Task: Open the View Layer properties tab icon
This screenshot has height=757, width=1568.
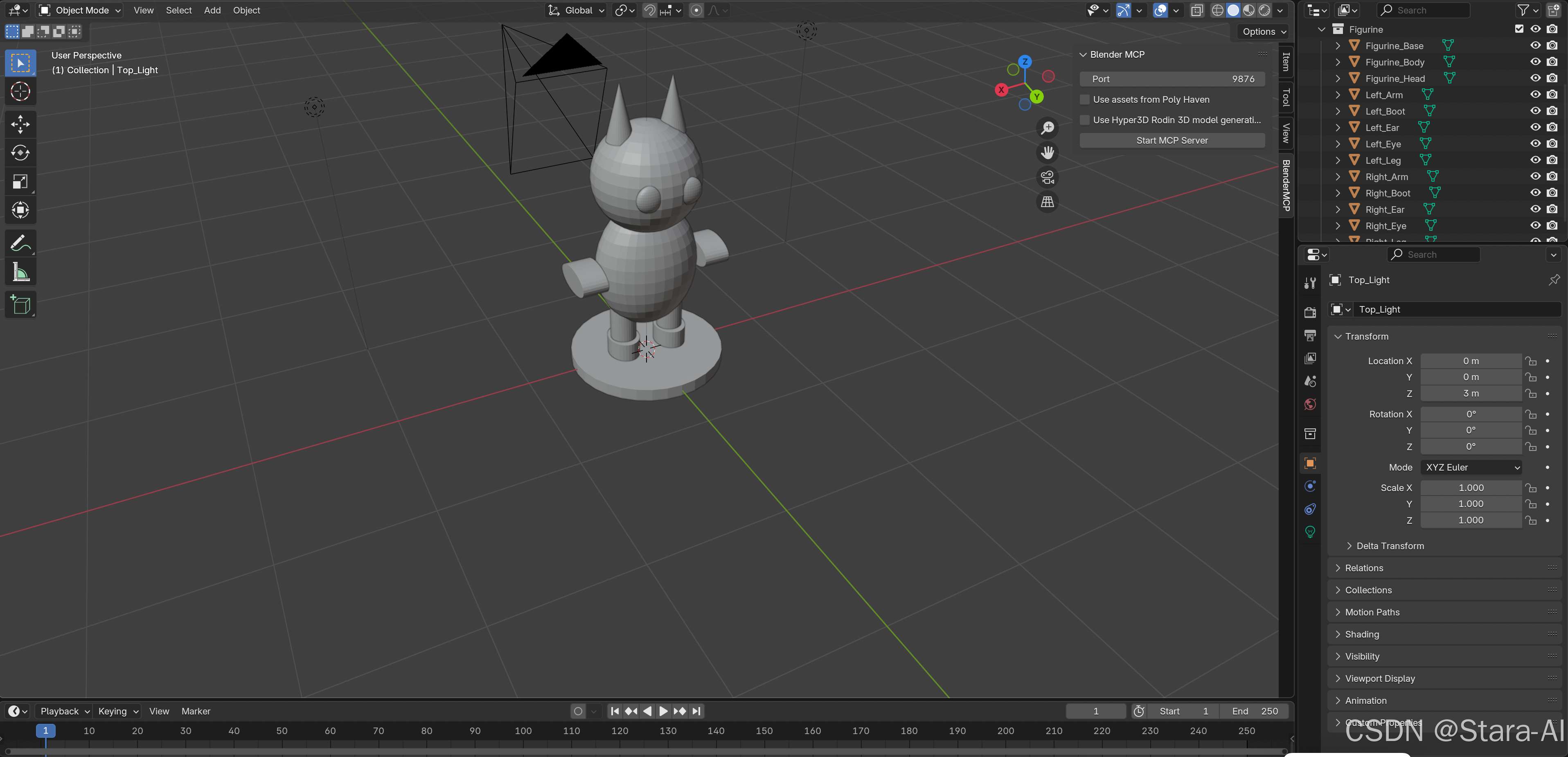Action: [x=1311, y=358]
